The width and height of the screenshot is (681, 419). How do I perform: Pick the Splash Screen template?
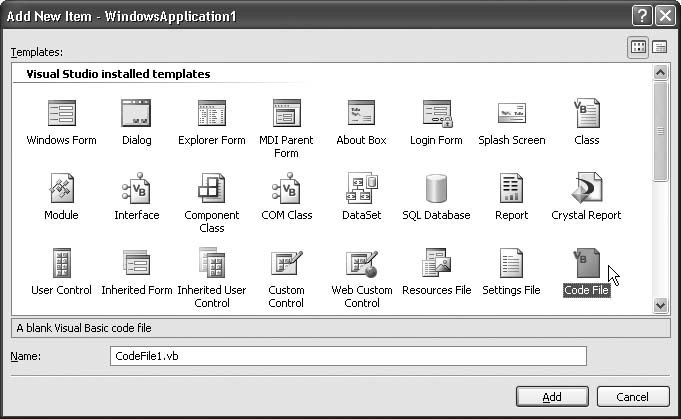[511, 113]
